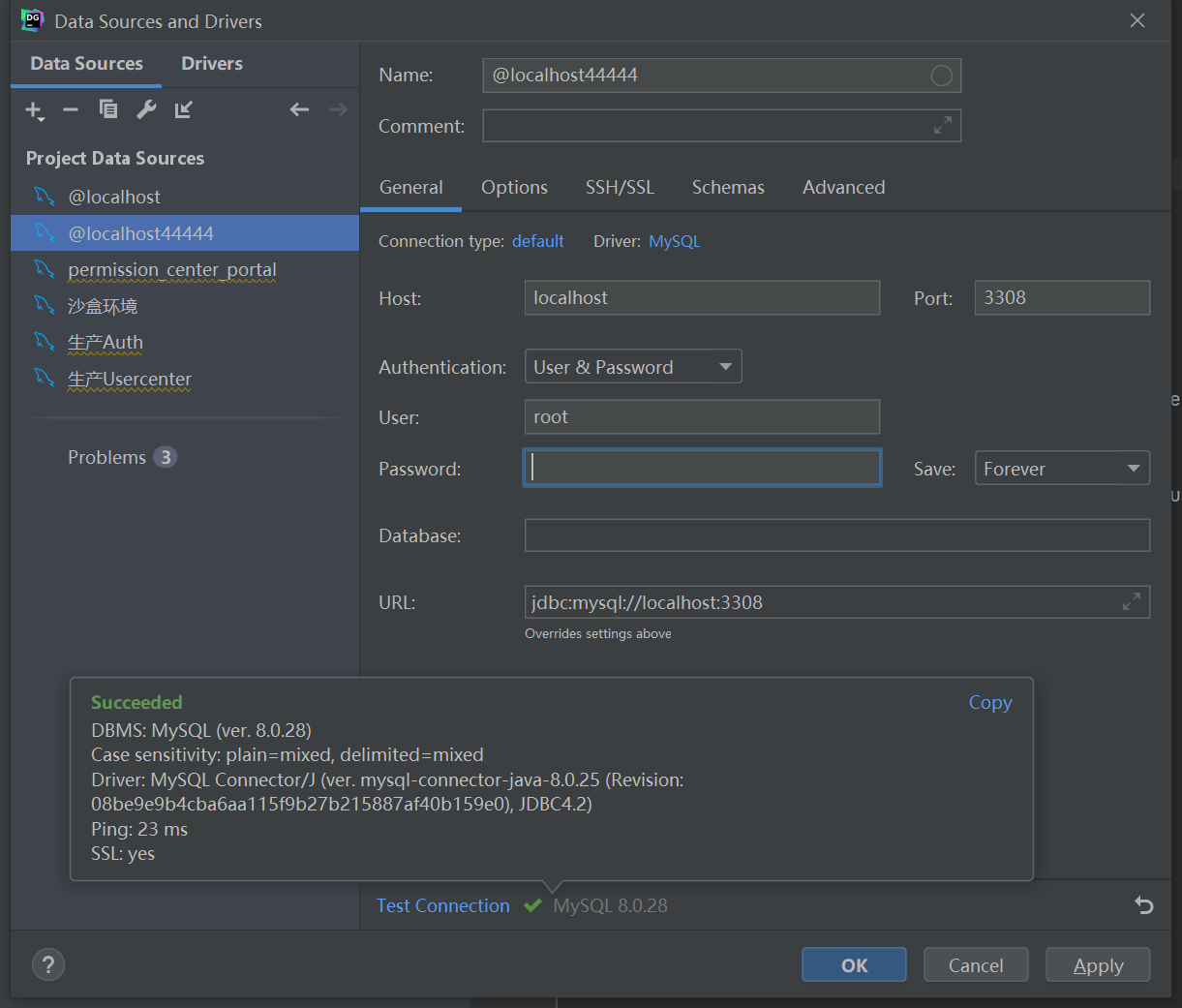This screenshot has width=1182, height=1008.
Task: Switch to the Data Sources tab
Action: (x=86, y=64)
